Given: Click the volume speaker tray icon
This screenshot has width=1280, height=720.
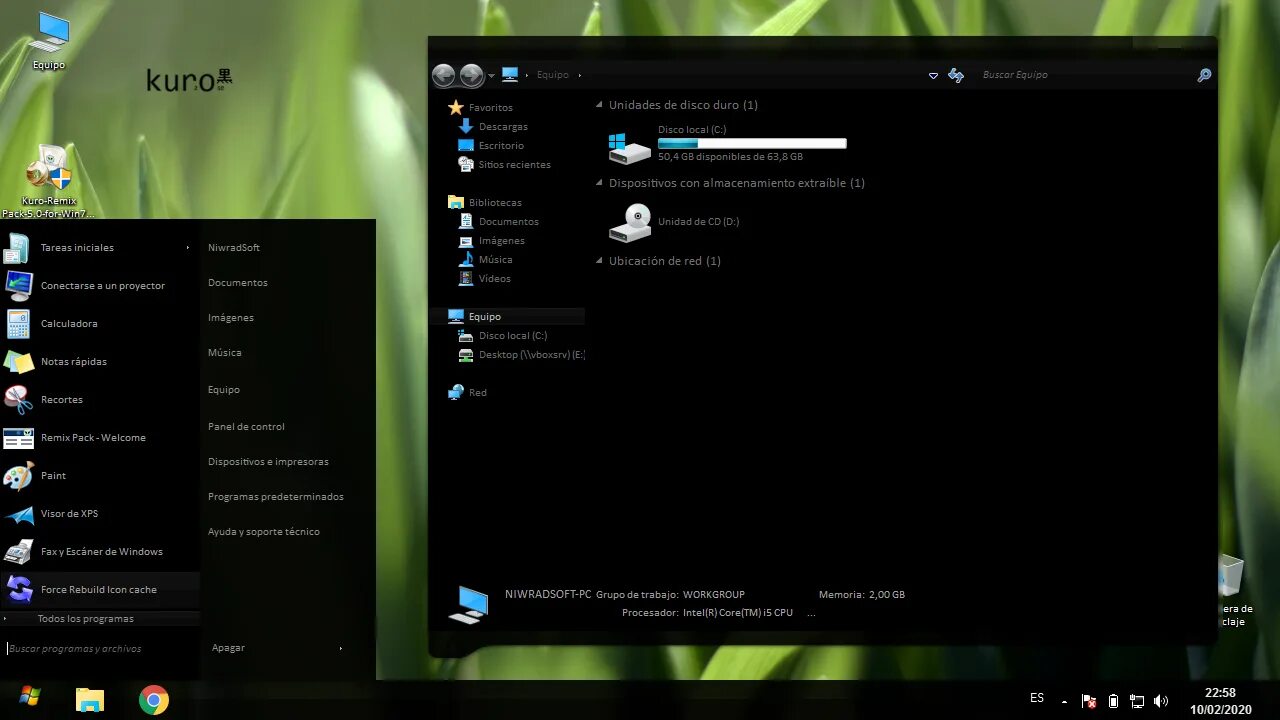Looking at the screenshot, I should point(1161,701).
